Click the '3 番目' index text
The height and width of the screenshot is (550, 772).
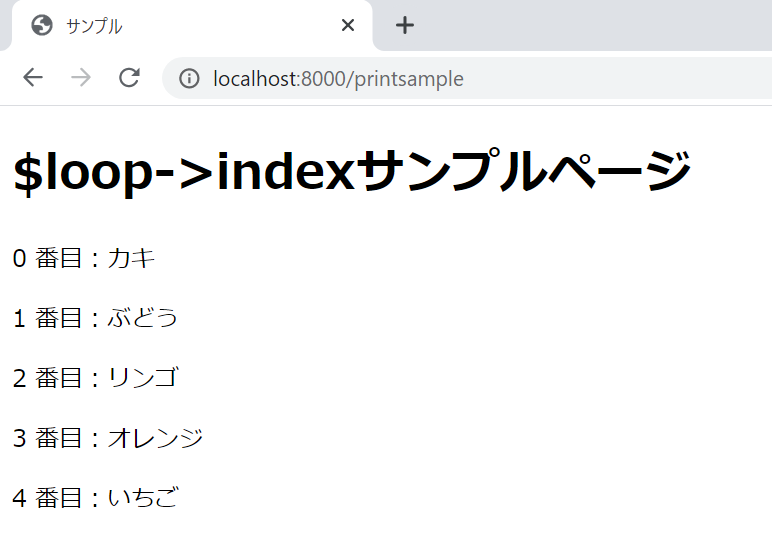[x=47, y=438]
